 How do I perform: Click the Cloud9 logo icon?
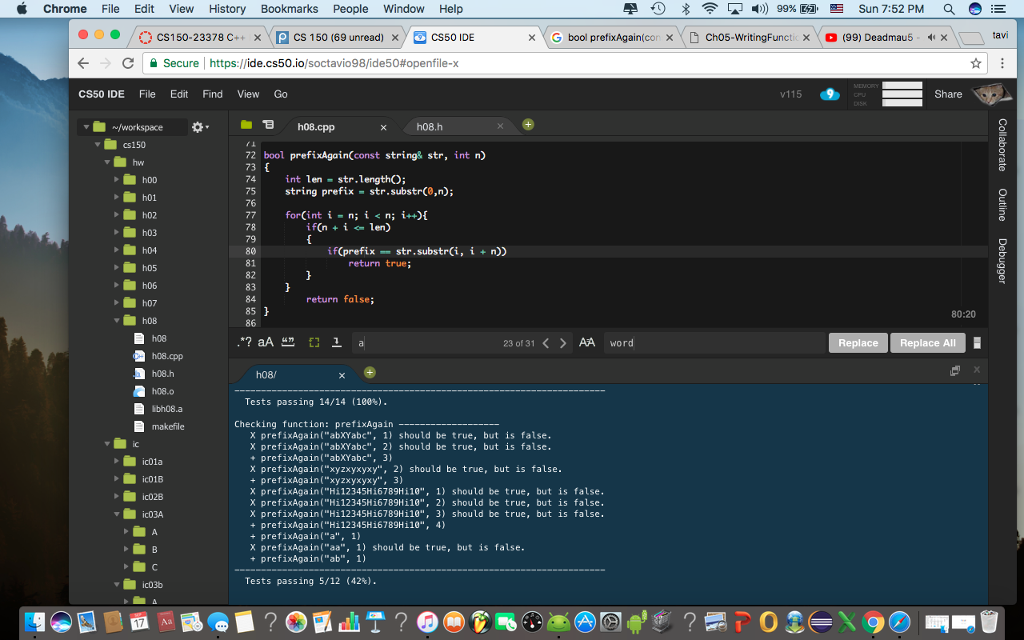pyautogui.click(x=830, y=94)
